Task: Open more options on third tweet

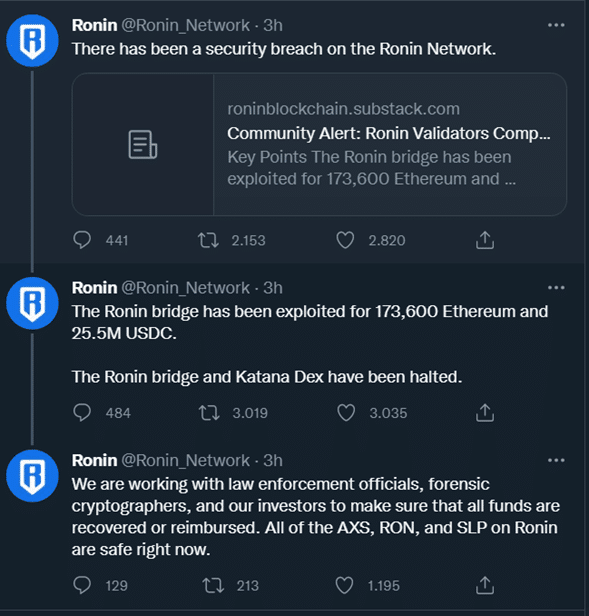Action: coord(556,460)
